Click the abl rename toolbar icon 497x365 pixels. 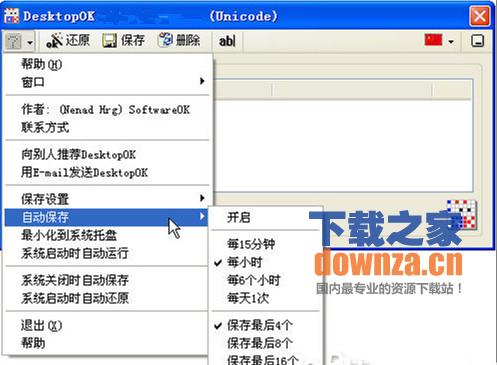point(227,41)
